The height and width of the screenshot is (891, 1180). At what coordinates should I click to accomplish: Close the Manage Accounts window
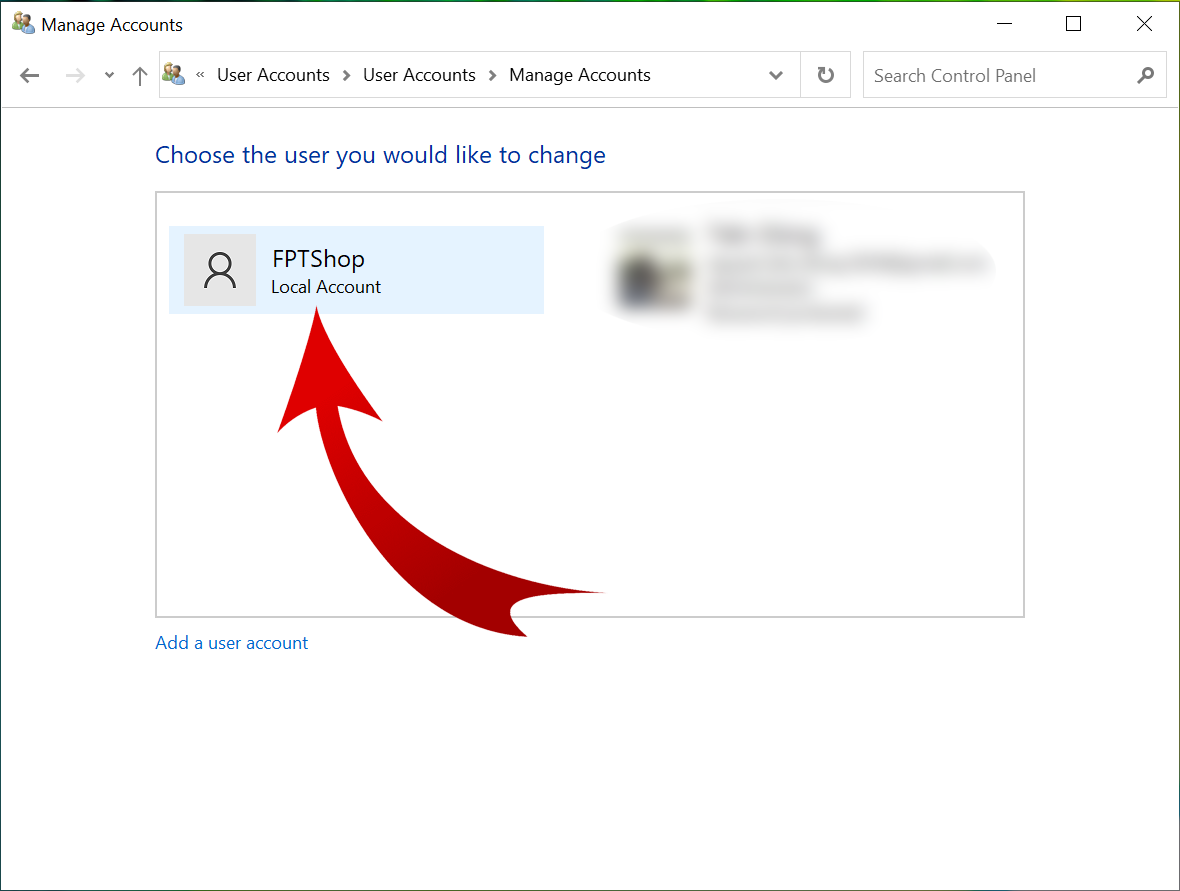click(1144, 24)
